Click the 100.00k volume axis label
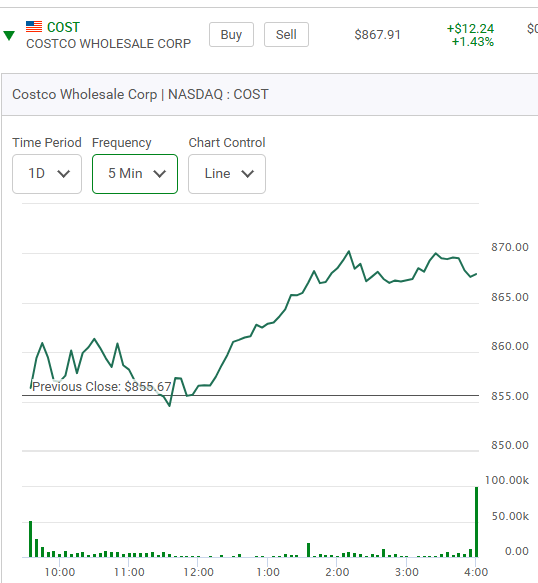This screenshot has width=538, height=583. [507, 480]
